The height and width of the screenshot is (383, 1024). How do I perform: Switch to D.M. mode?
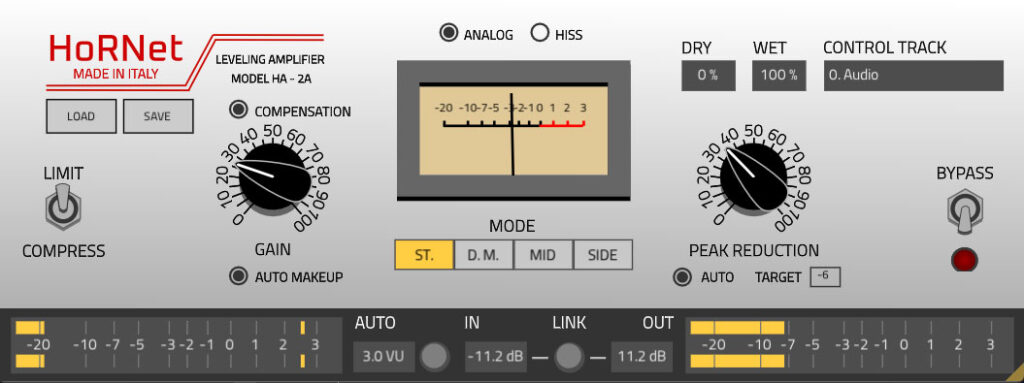(483, 255)
